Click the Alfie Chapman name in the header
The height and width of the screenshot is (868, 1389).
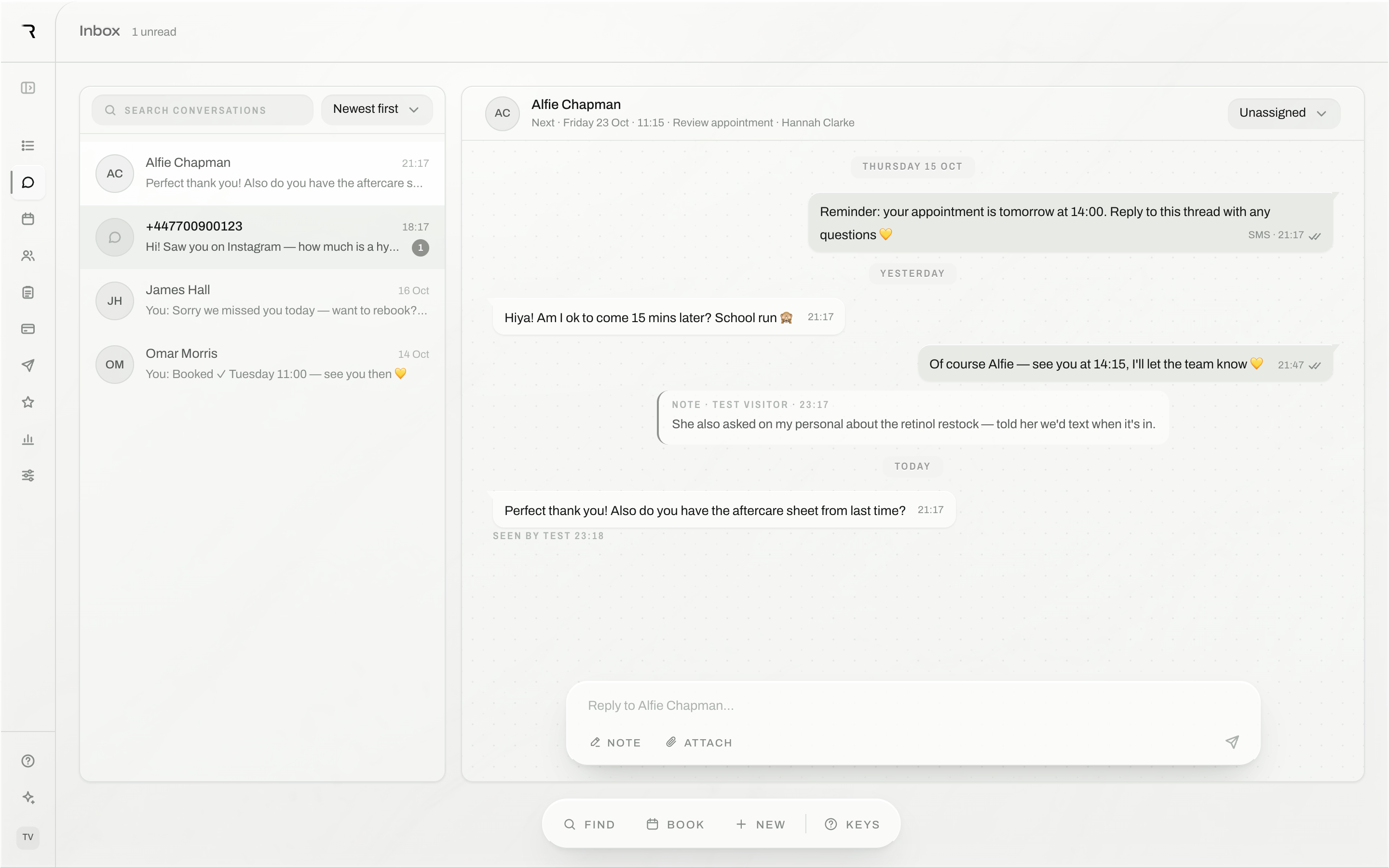click(576, 105)
